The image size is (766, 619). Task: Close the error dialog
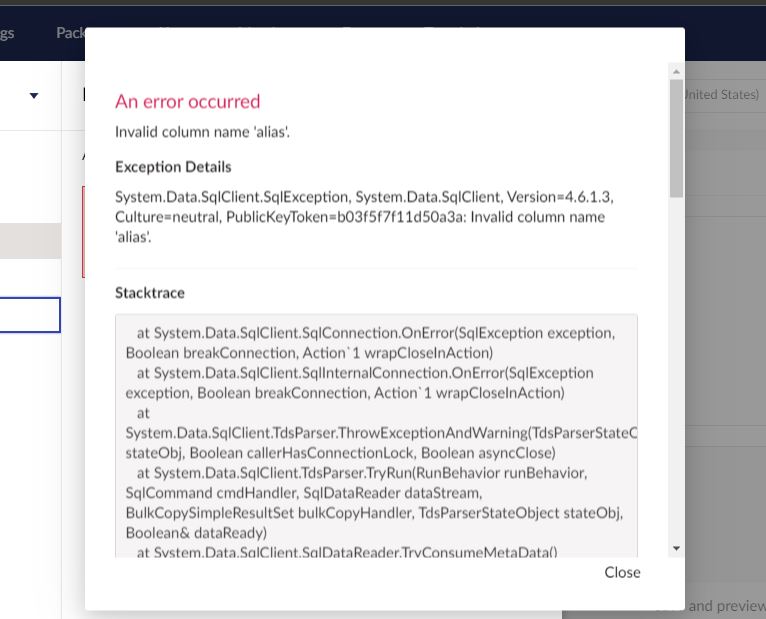click(622, 572)
